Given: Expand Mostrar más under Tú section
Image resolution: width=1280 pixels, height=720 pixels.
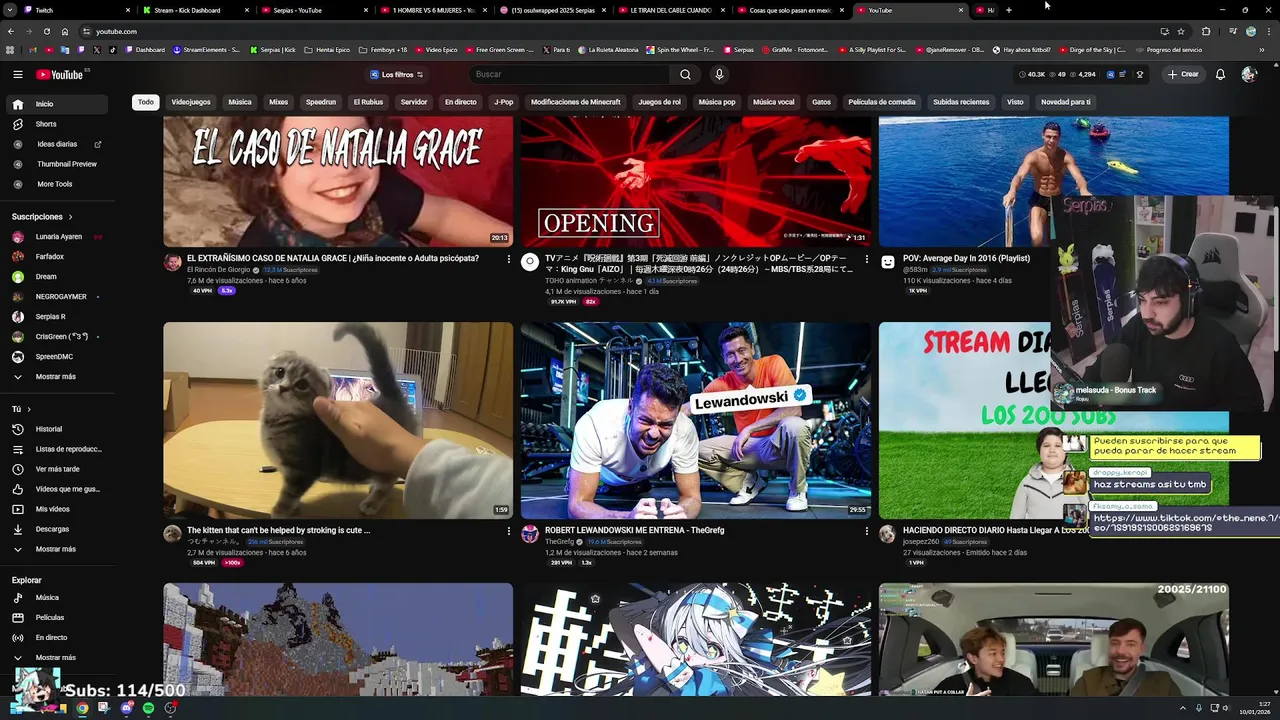Looking at the screenshot, I should [x=56, y=549].
